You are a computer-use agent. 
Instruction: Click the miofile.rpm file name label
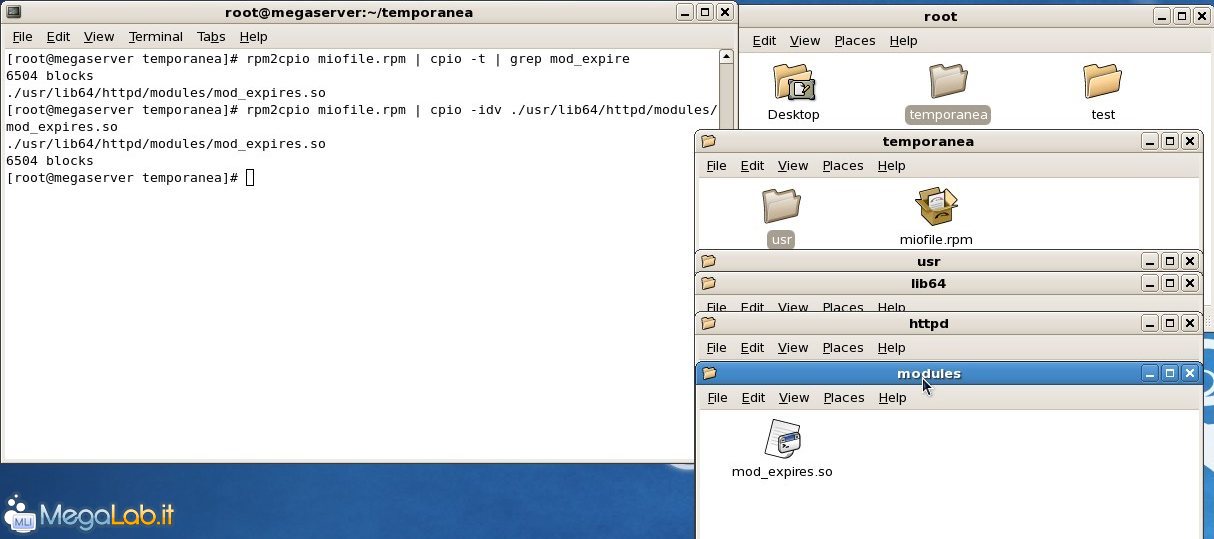pyautogui.click(x=936, y=240)
